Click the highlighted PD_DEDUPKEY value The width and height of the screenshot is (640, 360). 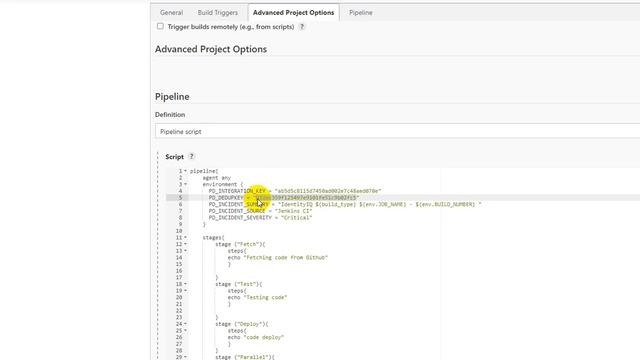pyautogui.click(x=307, y=198)
